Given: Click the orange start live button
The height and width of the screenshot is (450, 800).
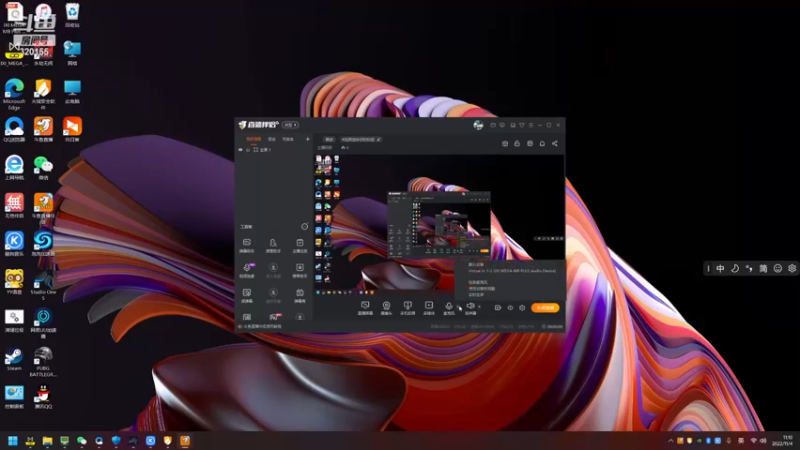Looking at the screenshot, I should click(x=545, y=308).
